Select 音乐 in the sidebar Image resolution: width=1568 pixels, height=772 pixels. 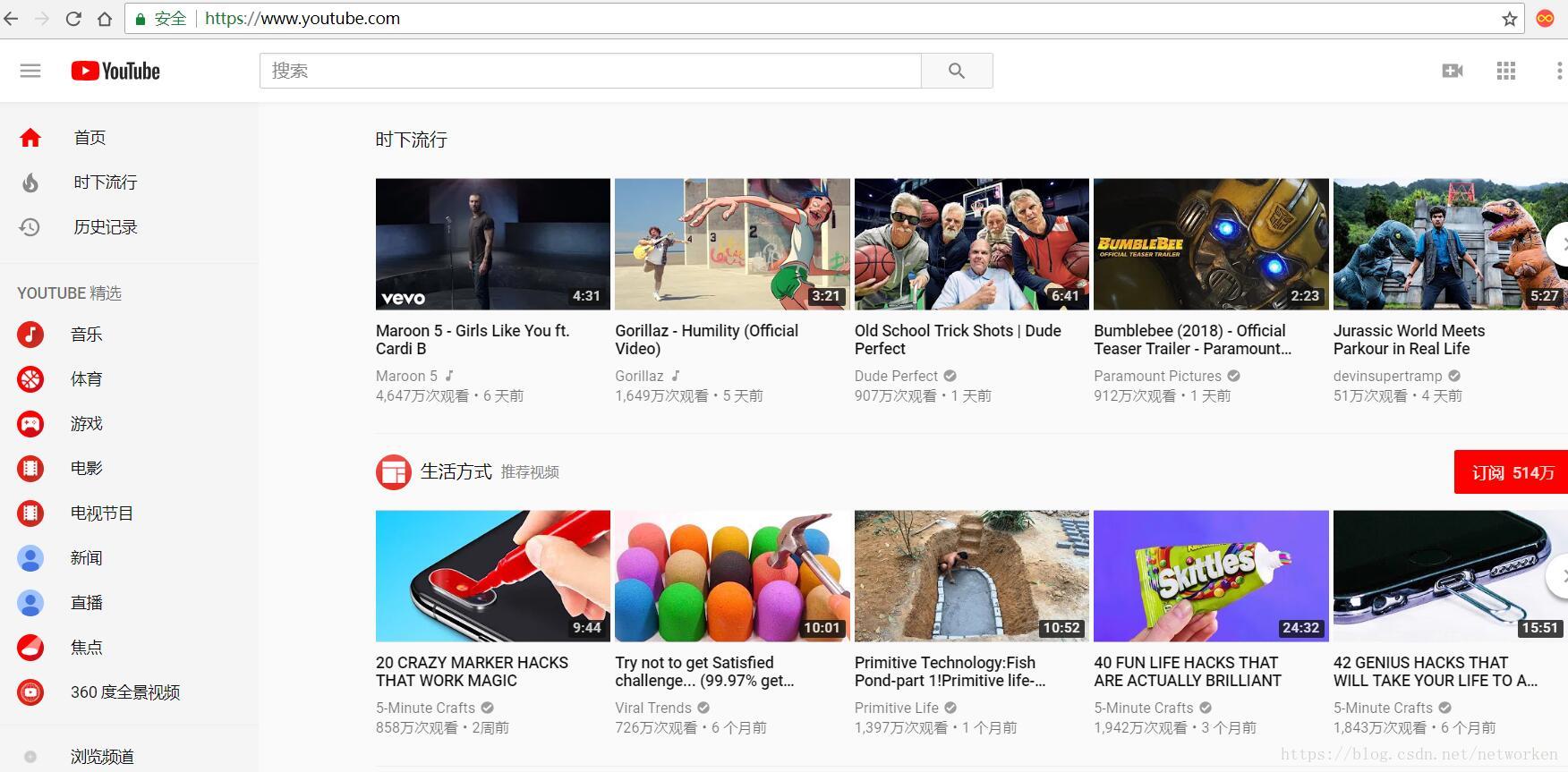(87, 335)
